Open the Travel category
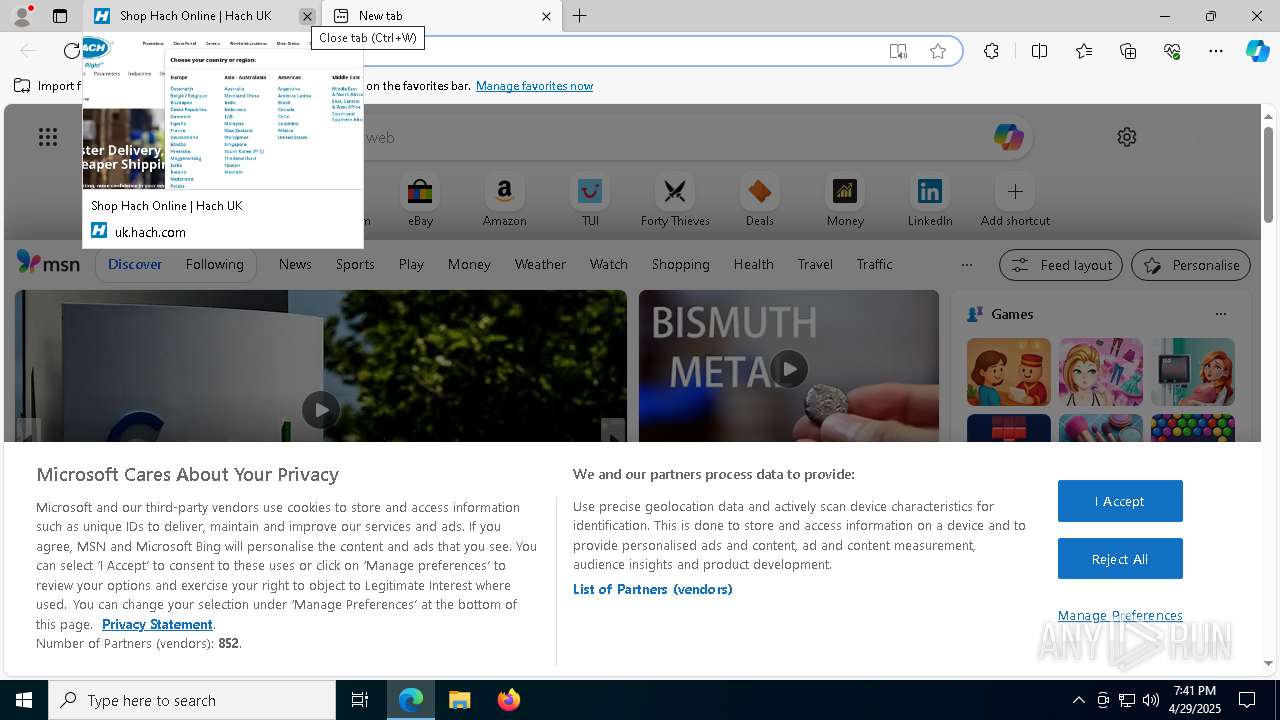 click(815, 264)
